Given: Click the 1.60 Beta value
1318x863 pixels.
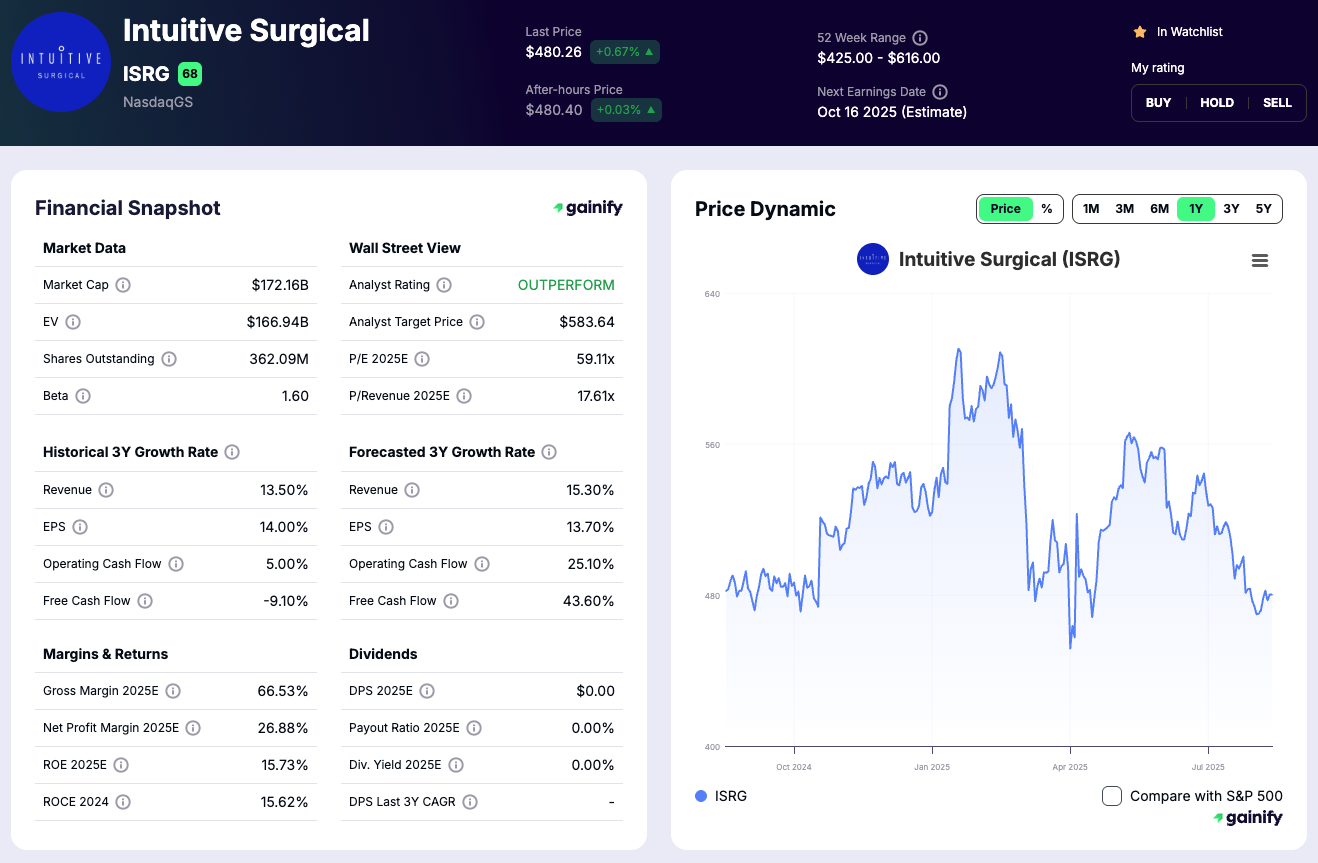Looking at the screenshot, I should (x=295, y=396).
